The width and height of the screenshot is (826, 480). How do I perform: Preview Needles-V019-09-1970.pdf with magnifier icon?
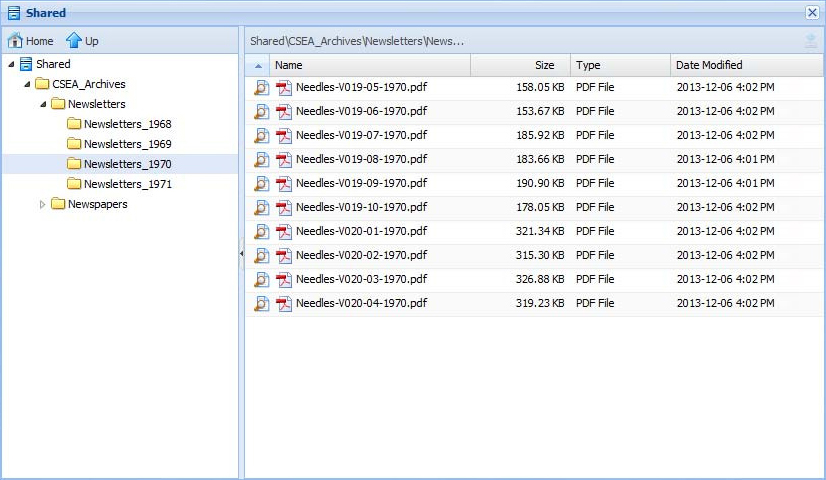coord(261,183)
